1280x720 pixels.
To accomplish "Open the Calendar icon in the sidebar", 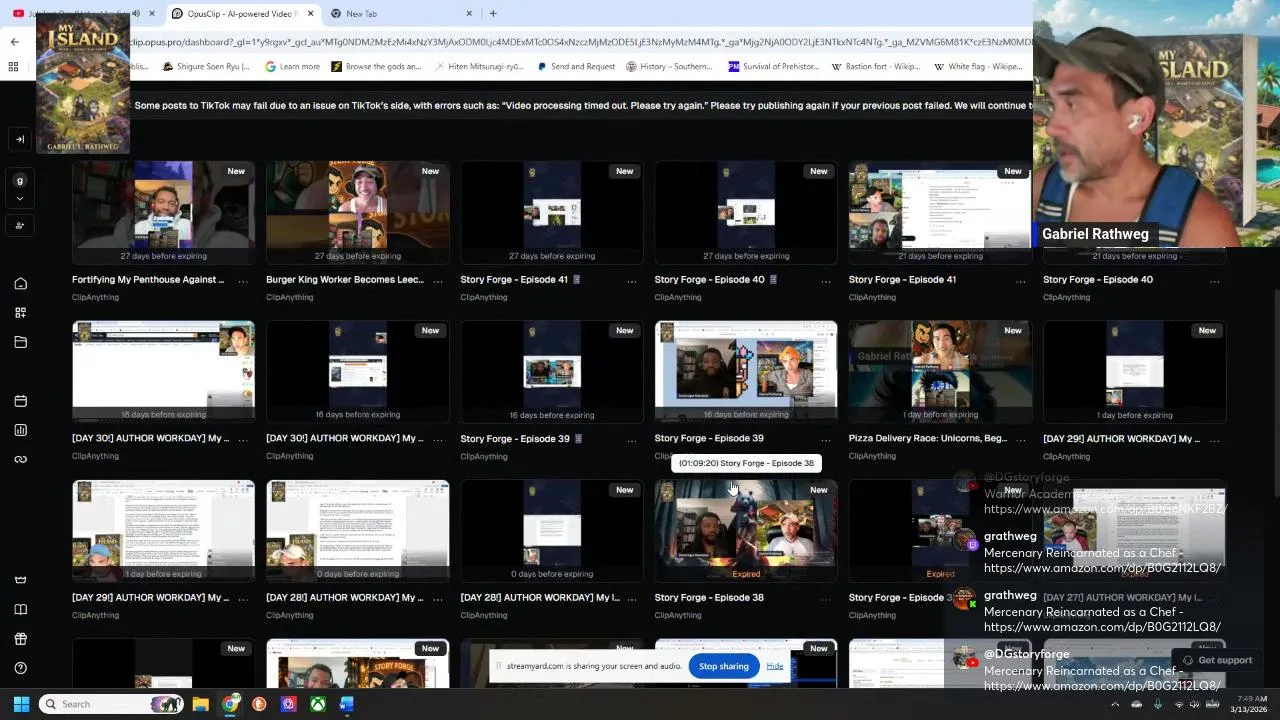I will point(20,401).
